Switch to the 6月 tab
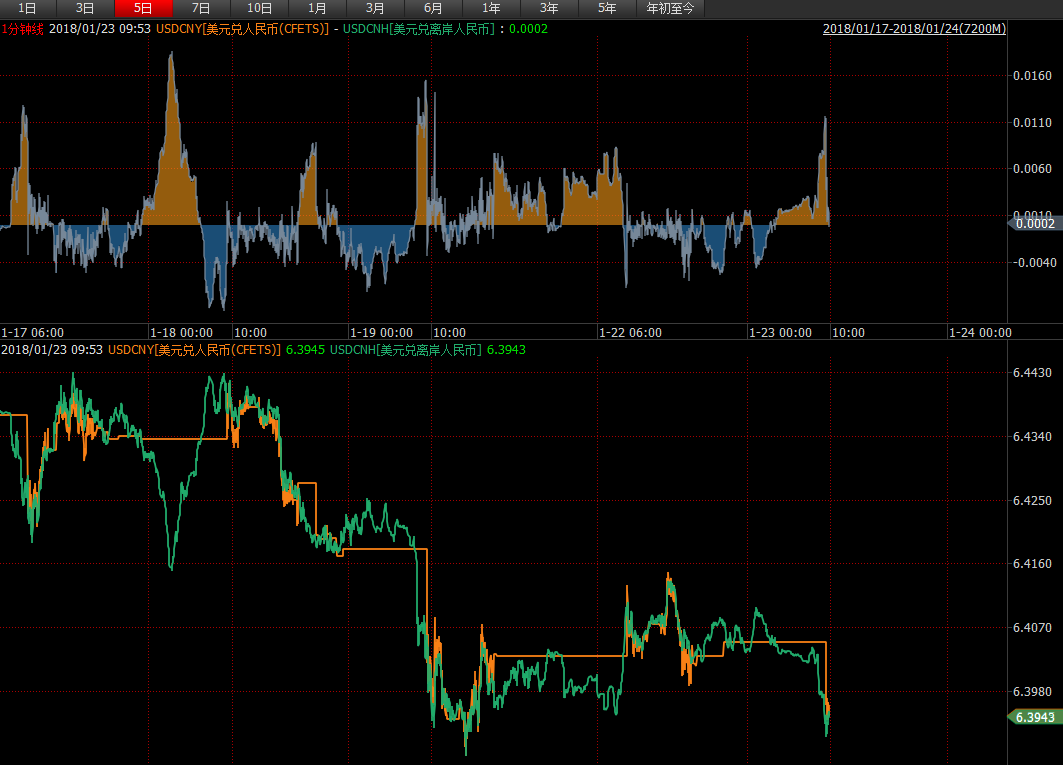Image resolution: width=1063 pixels, height=765 pixels. coord(433,8)
